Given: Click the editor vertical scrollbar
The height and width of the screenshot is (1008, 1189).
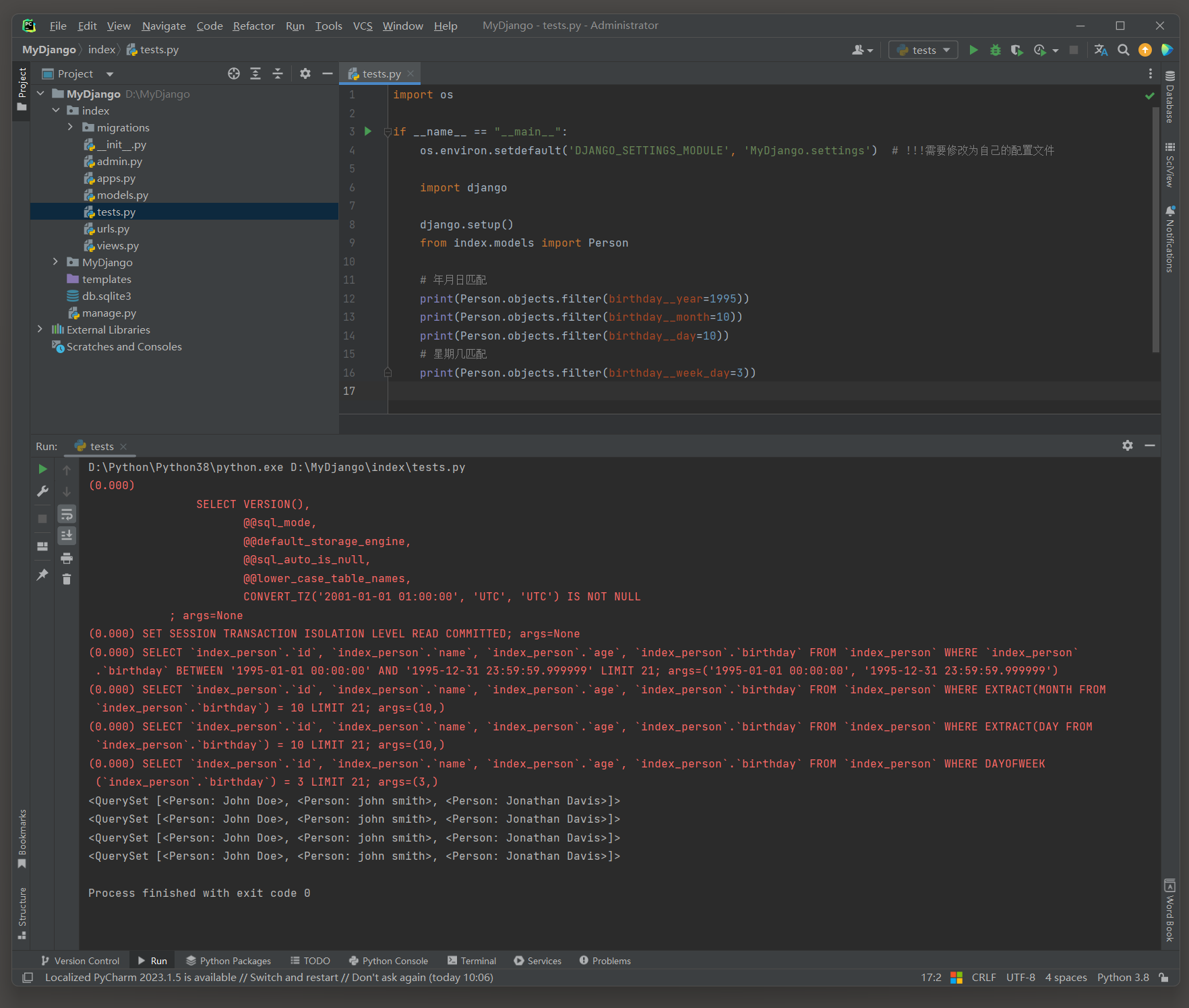Looking at the screenshot, I should point(1156,229).
